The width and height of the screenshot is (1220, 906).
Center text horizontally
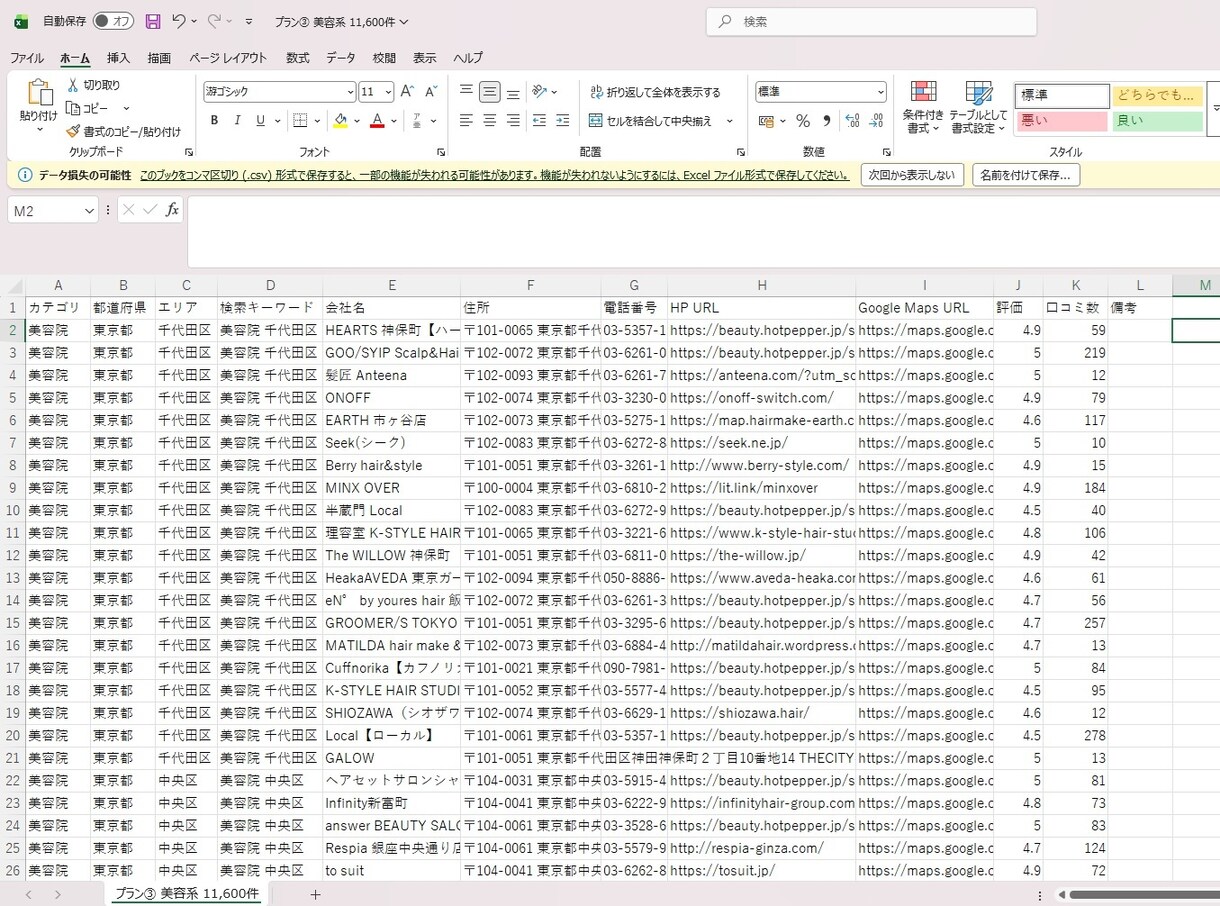click(490, 121)
